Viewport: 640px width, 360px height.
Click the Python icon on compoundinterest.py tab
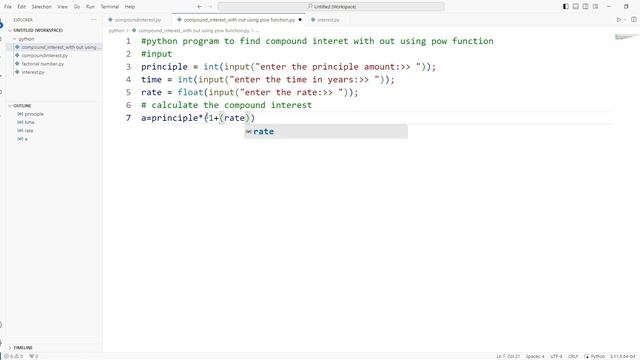[x=110, y=20]
